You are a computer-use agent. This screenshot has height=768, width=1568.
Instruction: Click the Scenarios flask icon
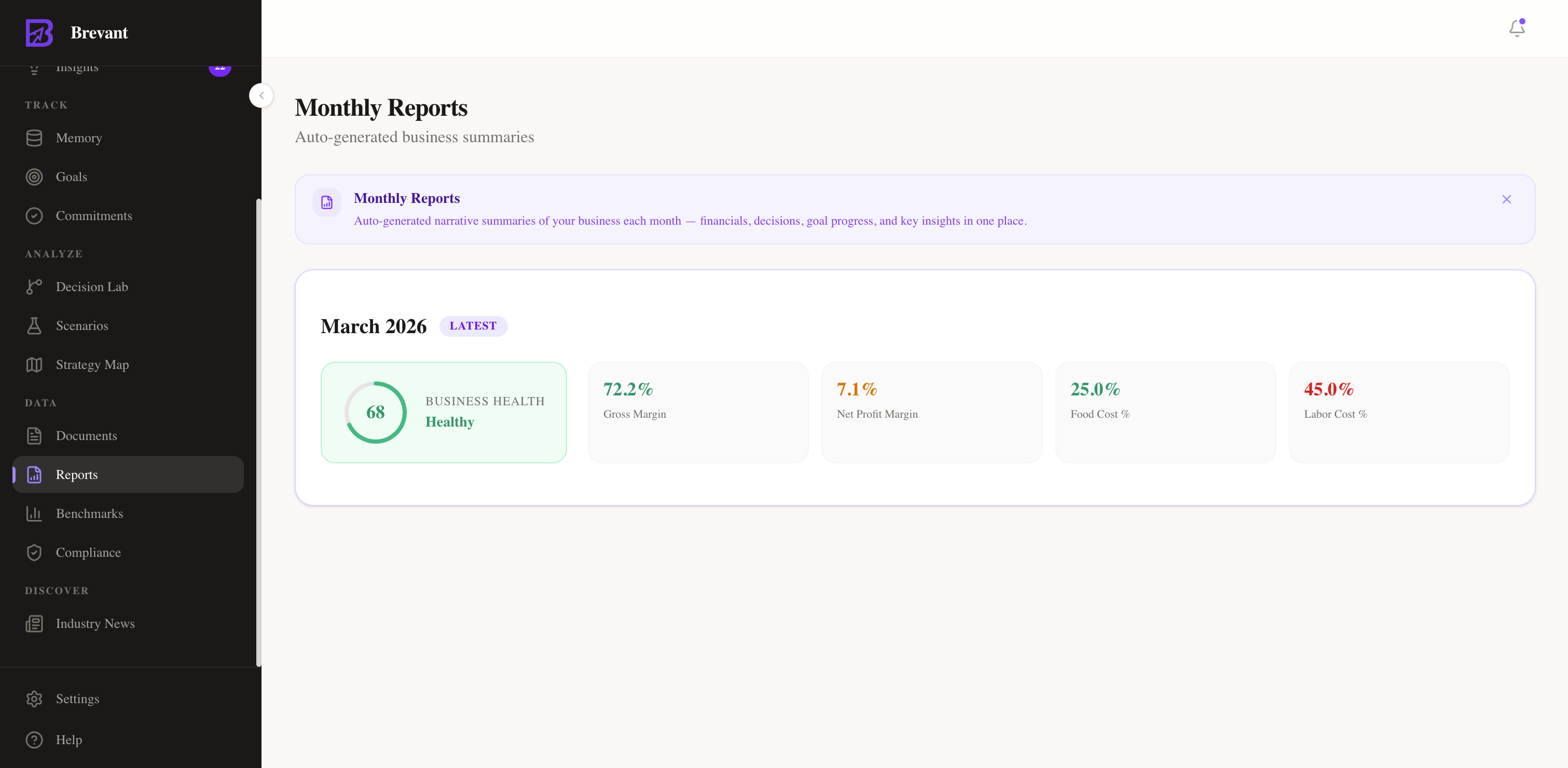(x=34, y=325)
